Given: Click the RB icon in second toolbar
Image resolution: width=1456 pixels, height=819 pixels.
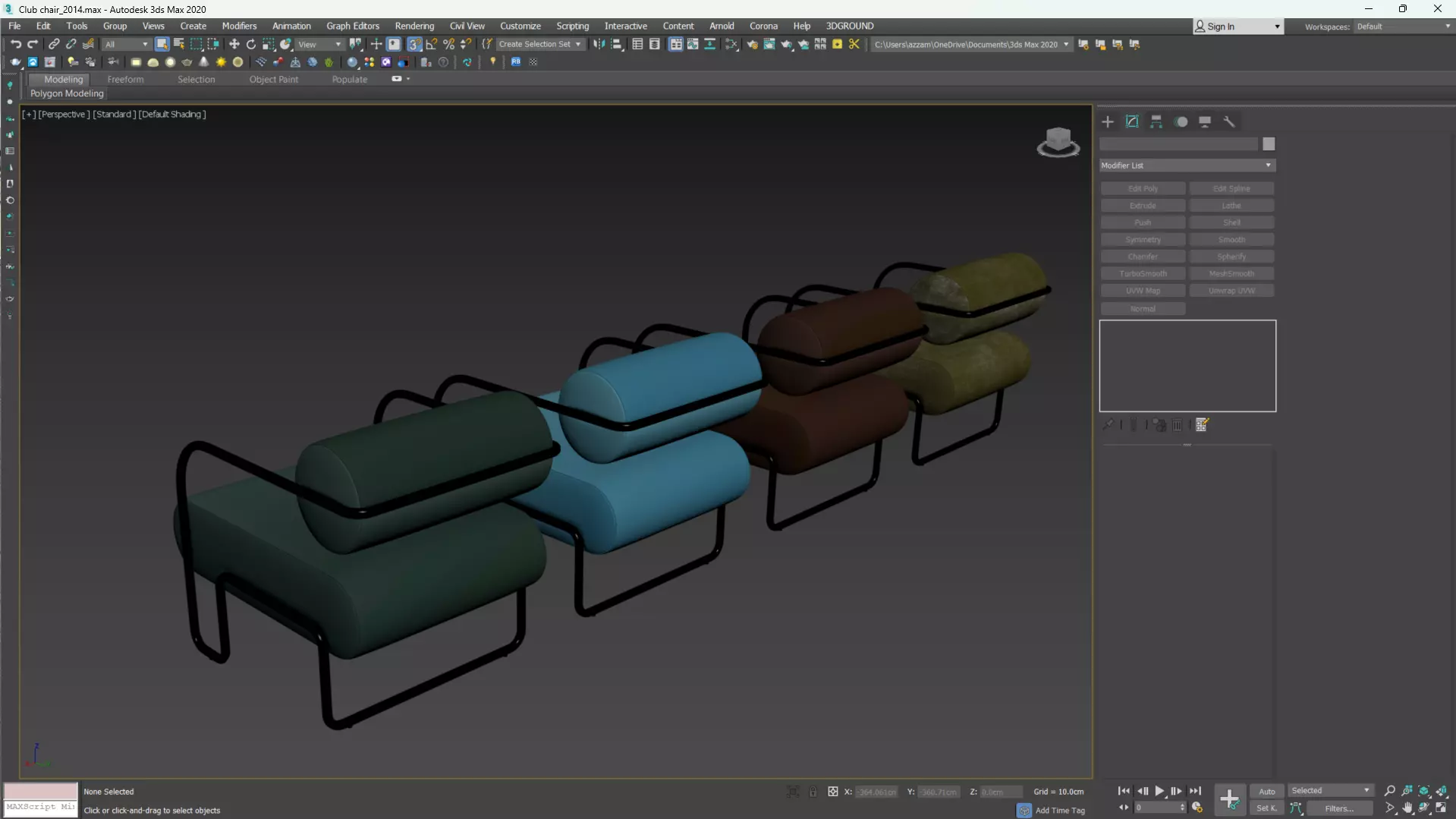Looking at the screenshot, I should pos(516,62).
